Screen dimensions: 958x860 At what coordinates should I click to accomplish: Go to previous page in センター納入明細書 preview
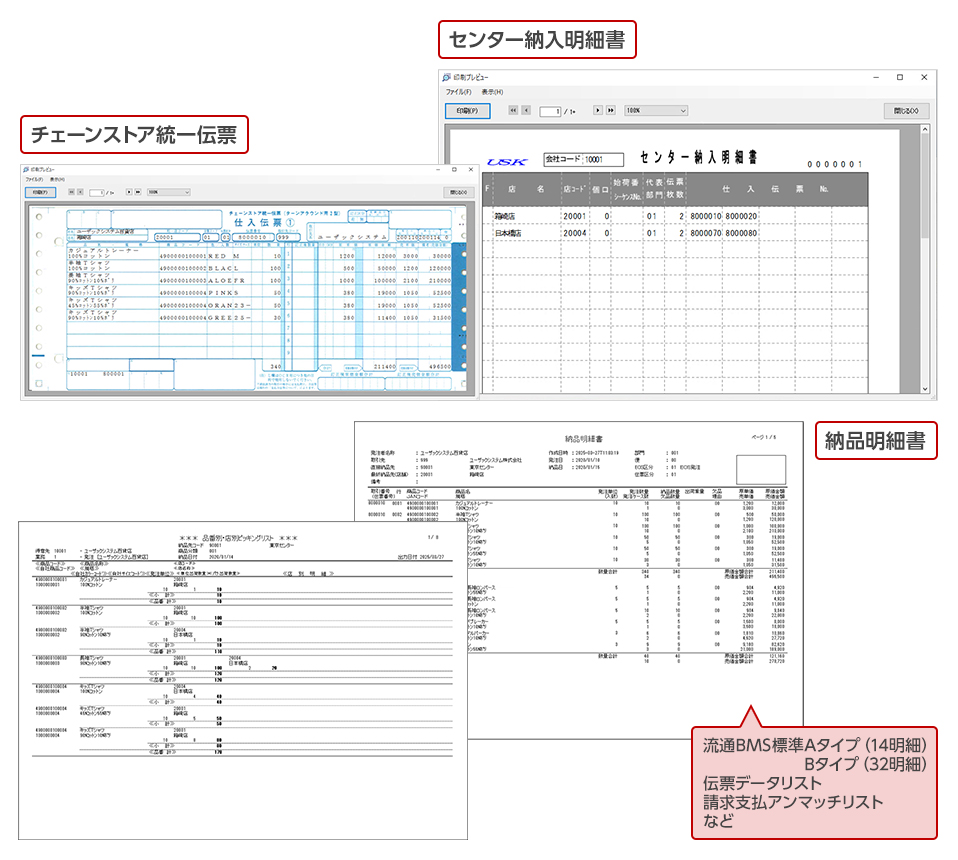click(x=526, y=111)
